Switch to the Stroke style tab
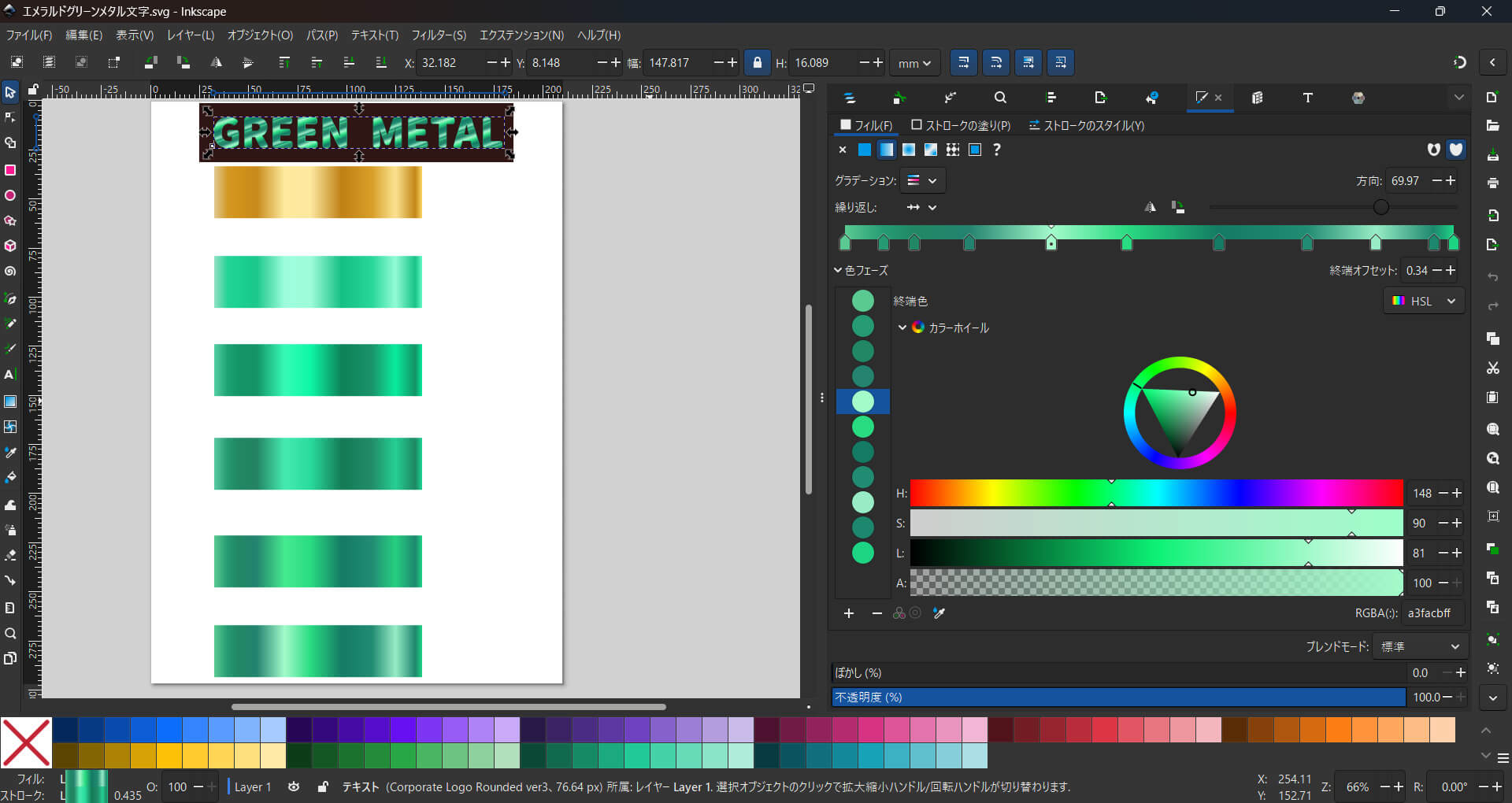The width and height of the screenshot is (1512, 803). point(1087,125)
